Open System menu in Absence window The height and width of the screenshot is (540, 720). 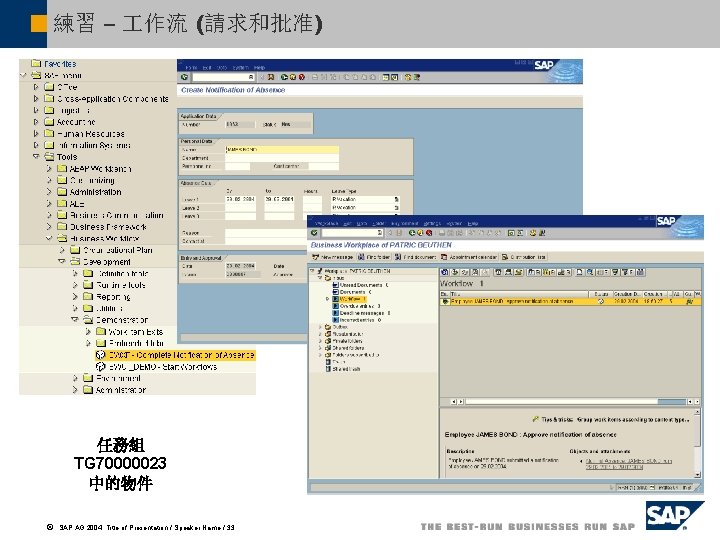coord(240,68)
